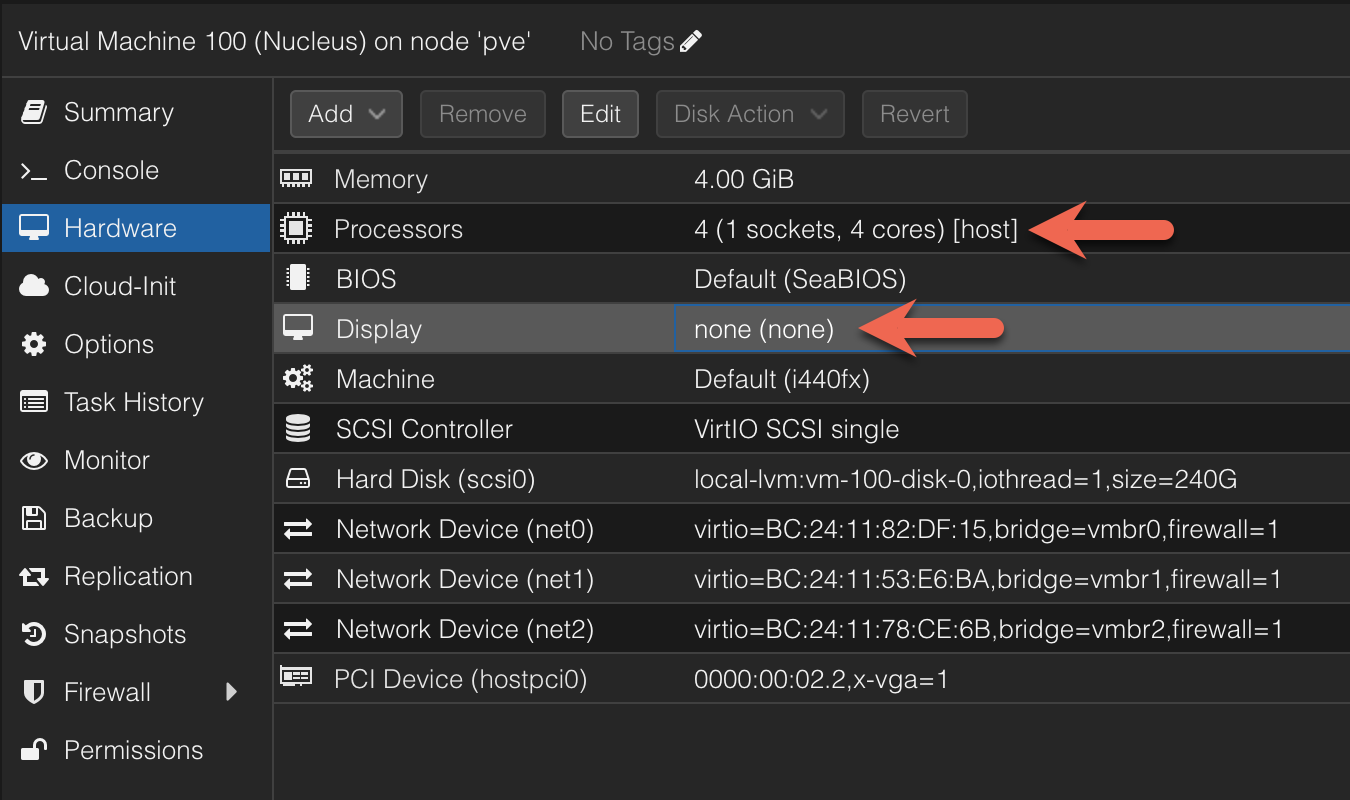Click the Summary notebook icon
Viewport: 1350px width, 800px height.
point(34,112)
